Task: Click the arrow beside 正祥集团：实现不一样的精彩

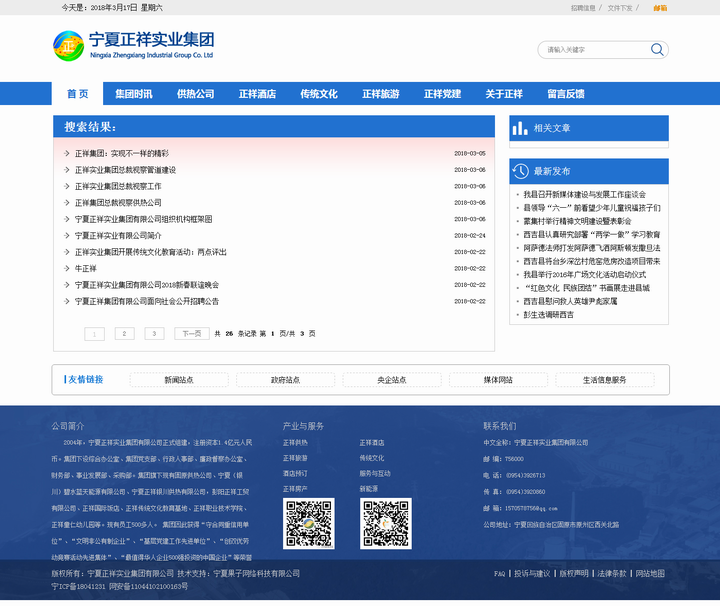Action: coord(67,153)
